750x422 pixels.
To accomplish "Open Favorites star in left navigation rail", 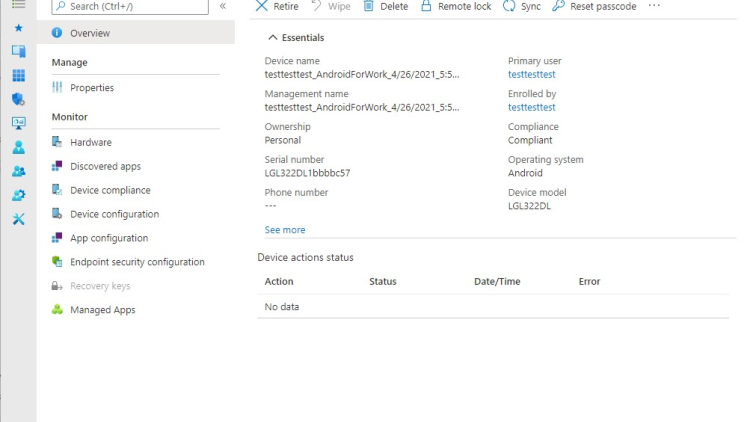I will 18,28.
